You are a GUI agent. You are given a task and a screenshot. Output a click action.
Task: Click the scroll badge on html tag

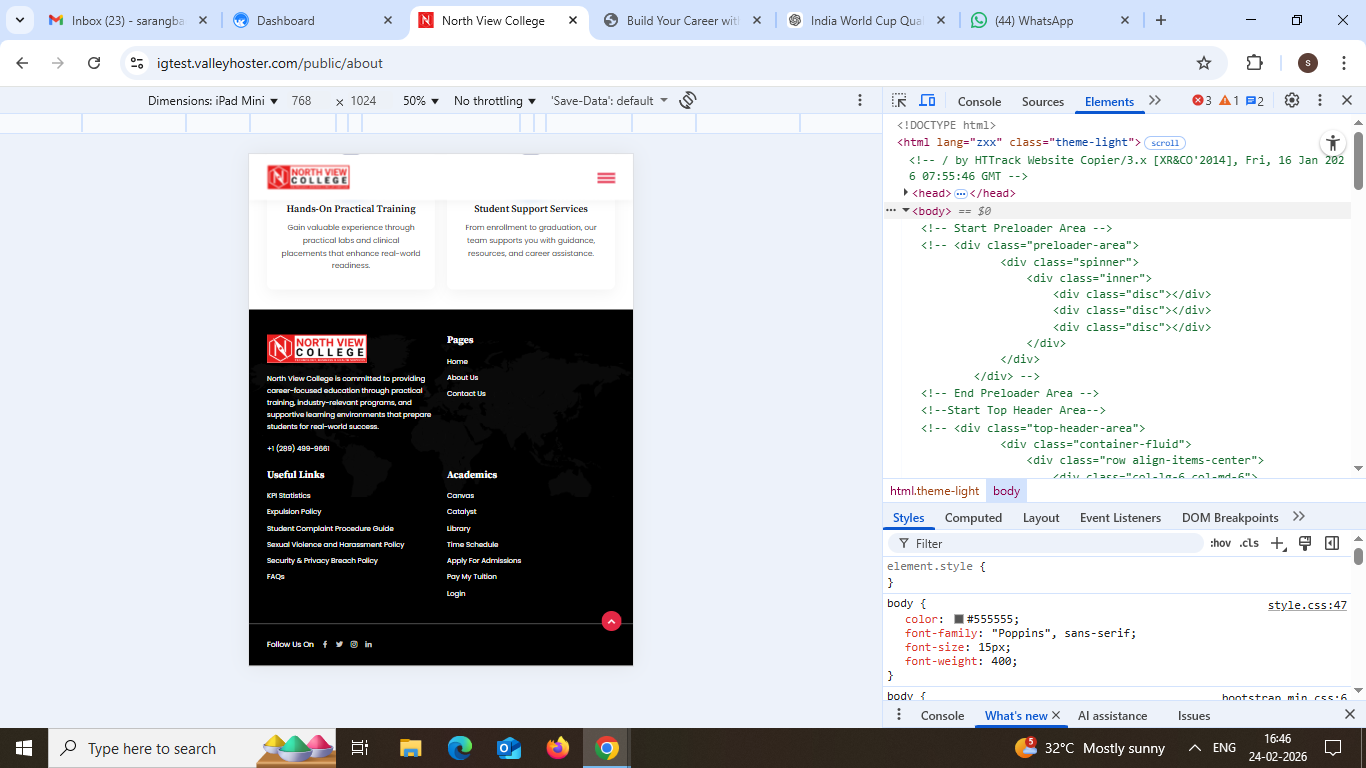point(1165,143)
